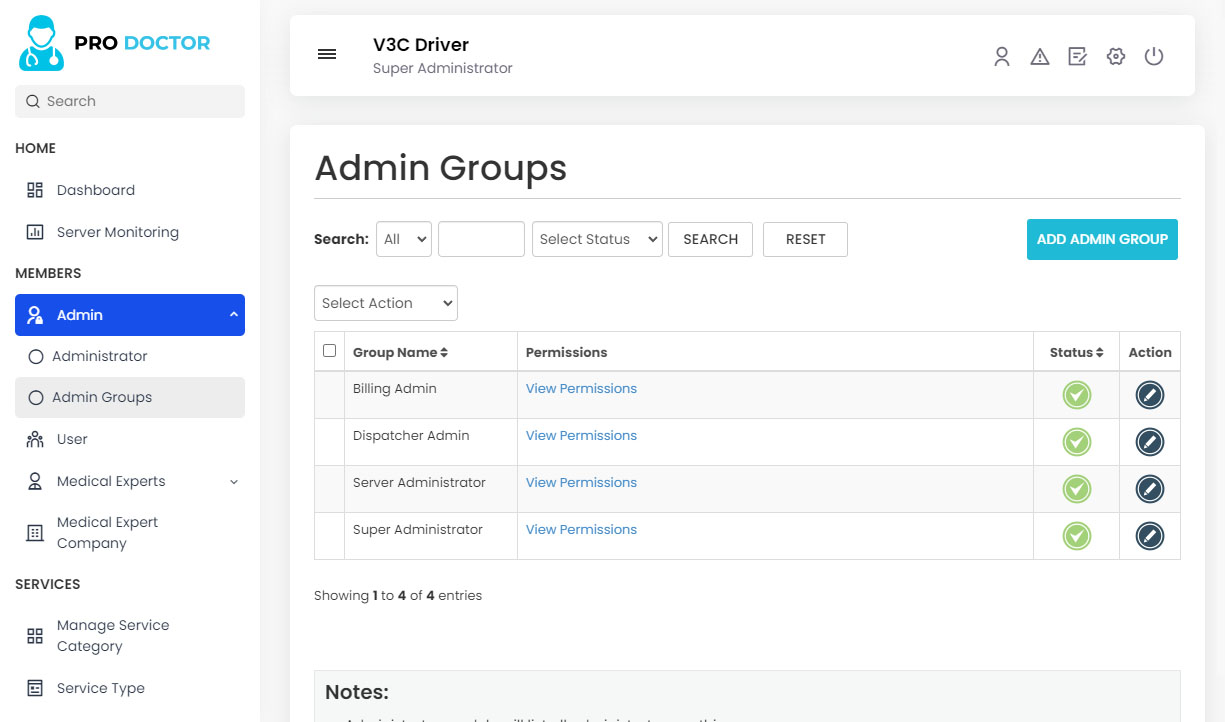Open the Administrator menu item

100,356
